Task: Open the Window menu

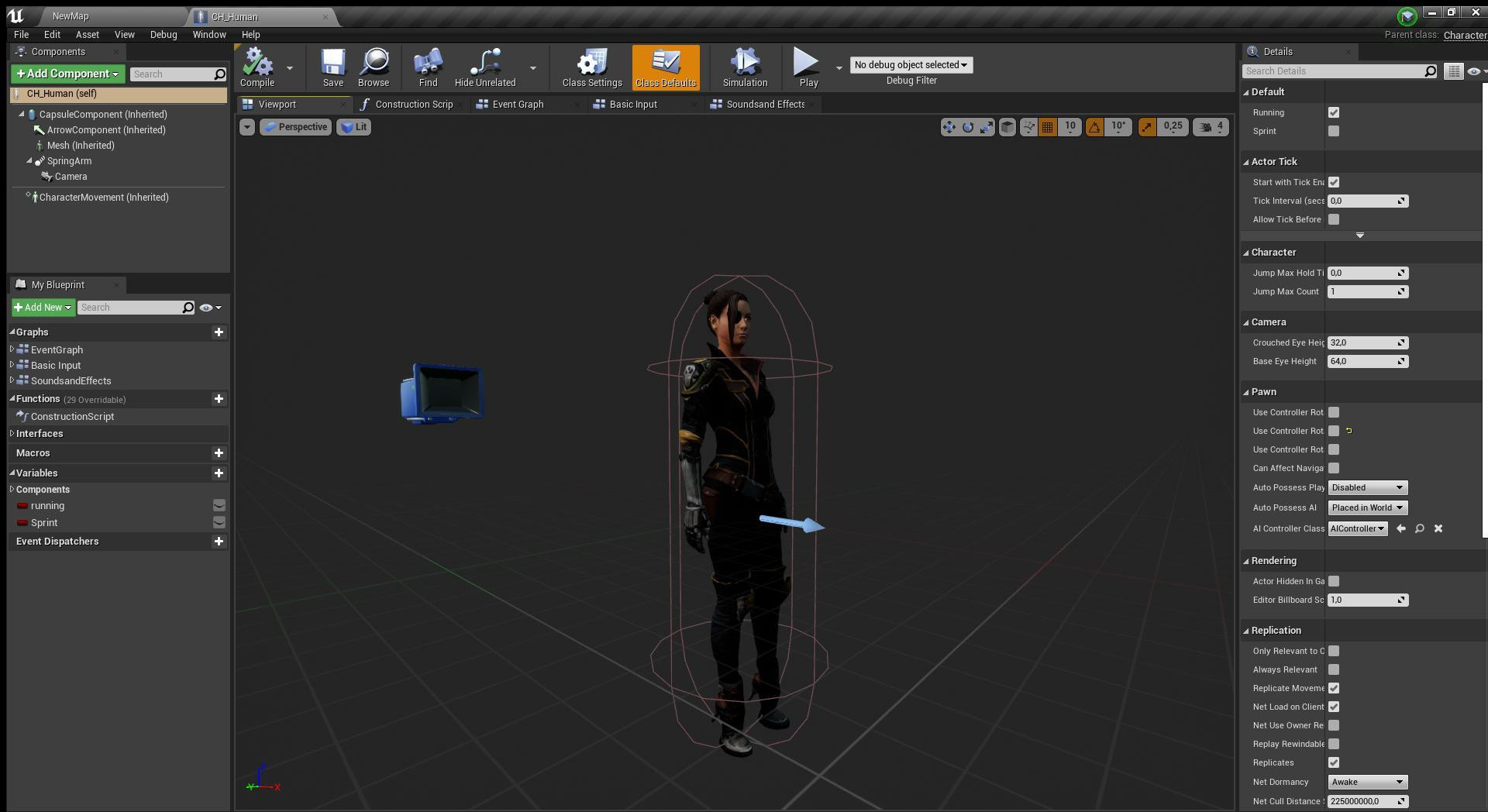Action: coord(209,34)
